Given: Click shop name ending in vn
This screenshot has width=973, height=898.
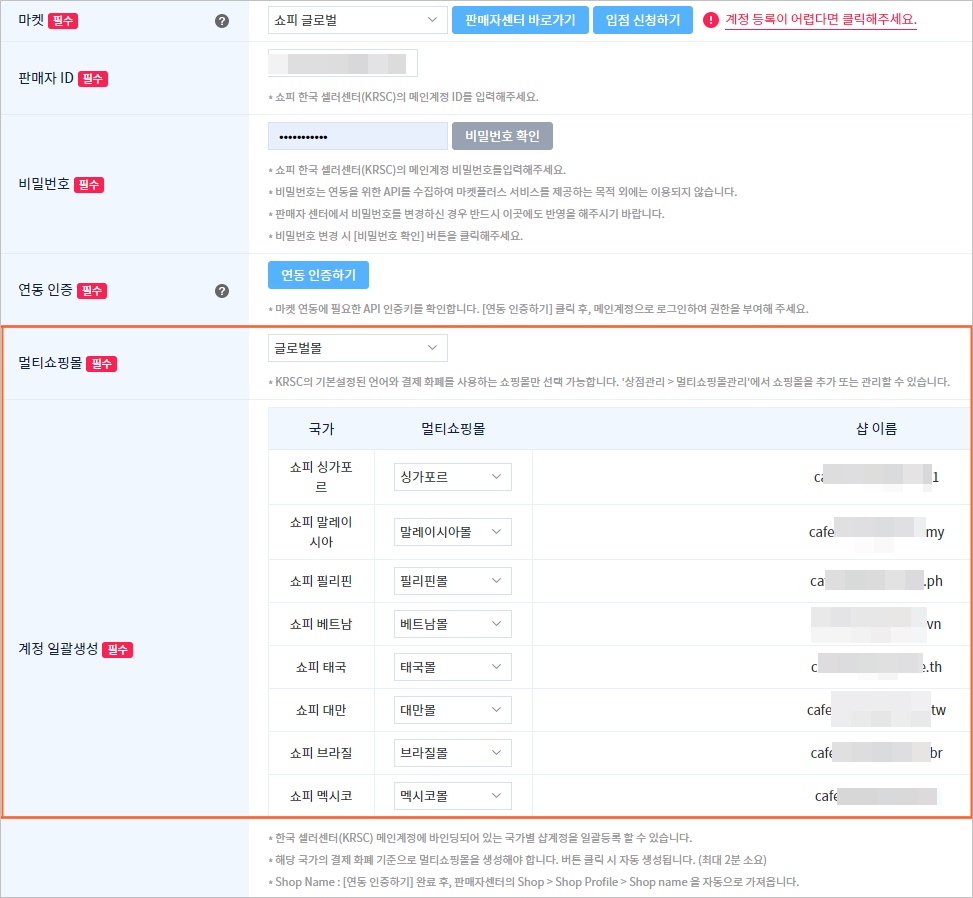Looking at the screenshot, I should click(x=876, y=624).
